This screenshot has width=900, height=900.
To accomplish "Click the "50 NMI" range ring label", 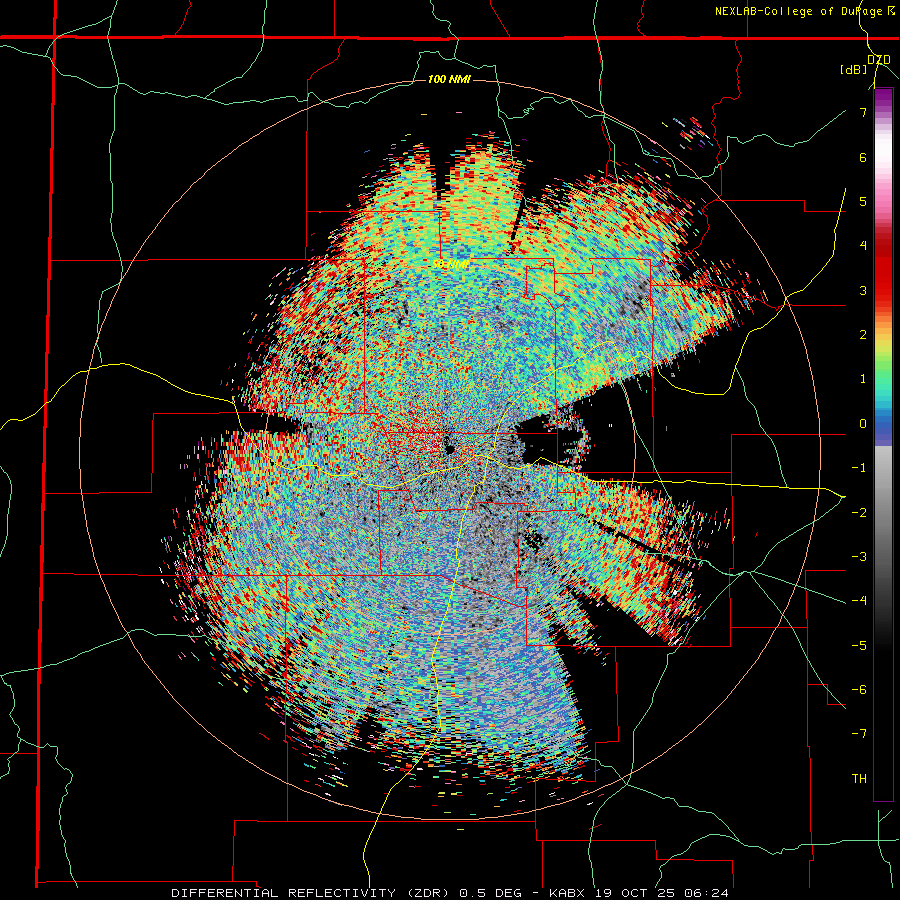I will (451, 265).
